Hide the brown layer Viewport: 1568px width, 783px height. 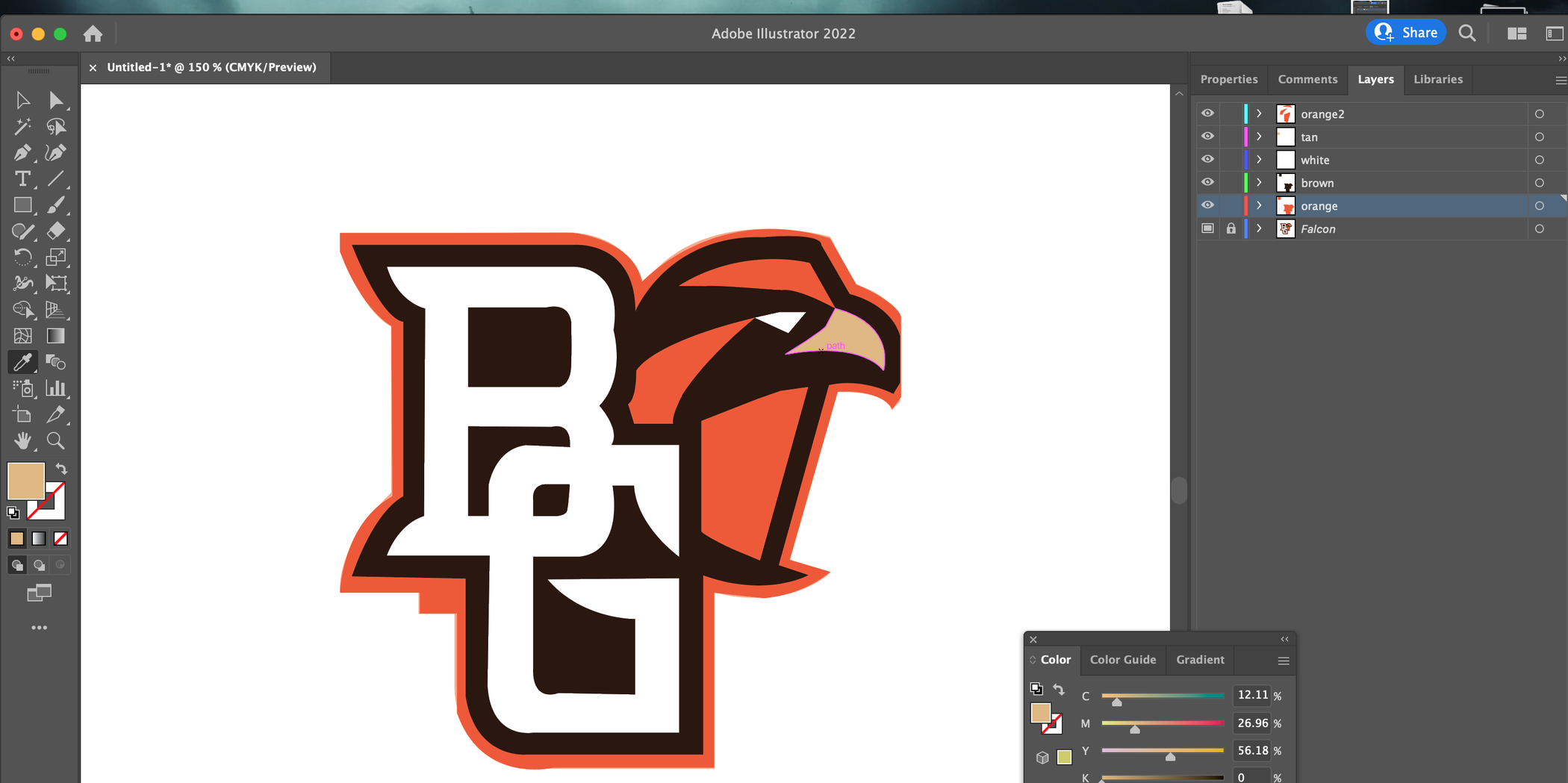[x=1207, y=181]
